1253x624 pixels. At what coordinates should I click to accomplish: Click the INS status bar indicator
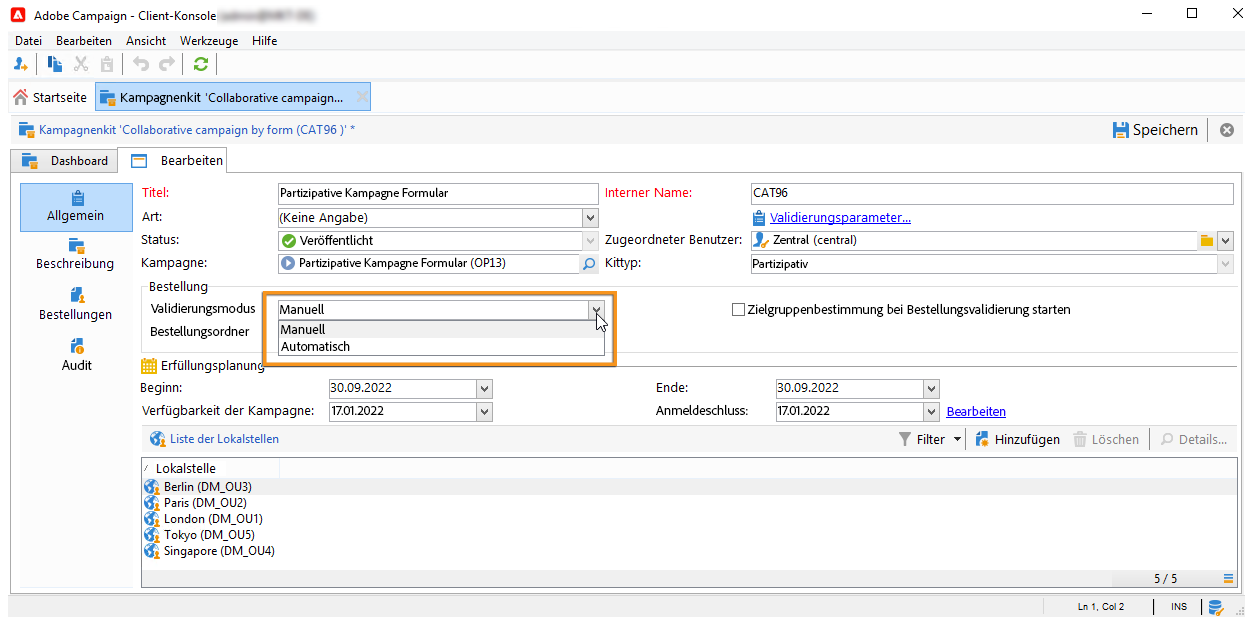point(1179,607)
